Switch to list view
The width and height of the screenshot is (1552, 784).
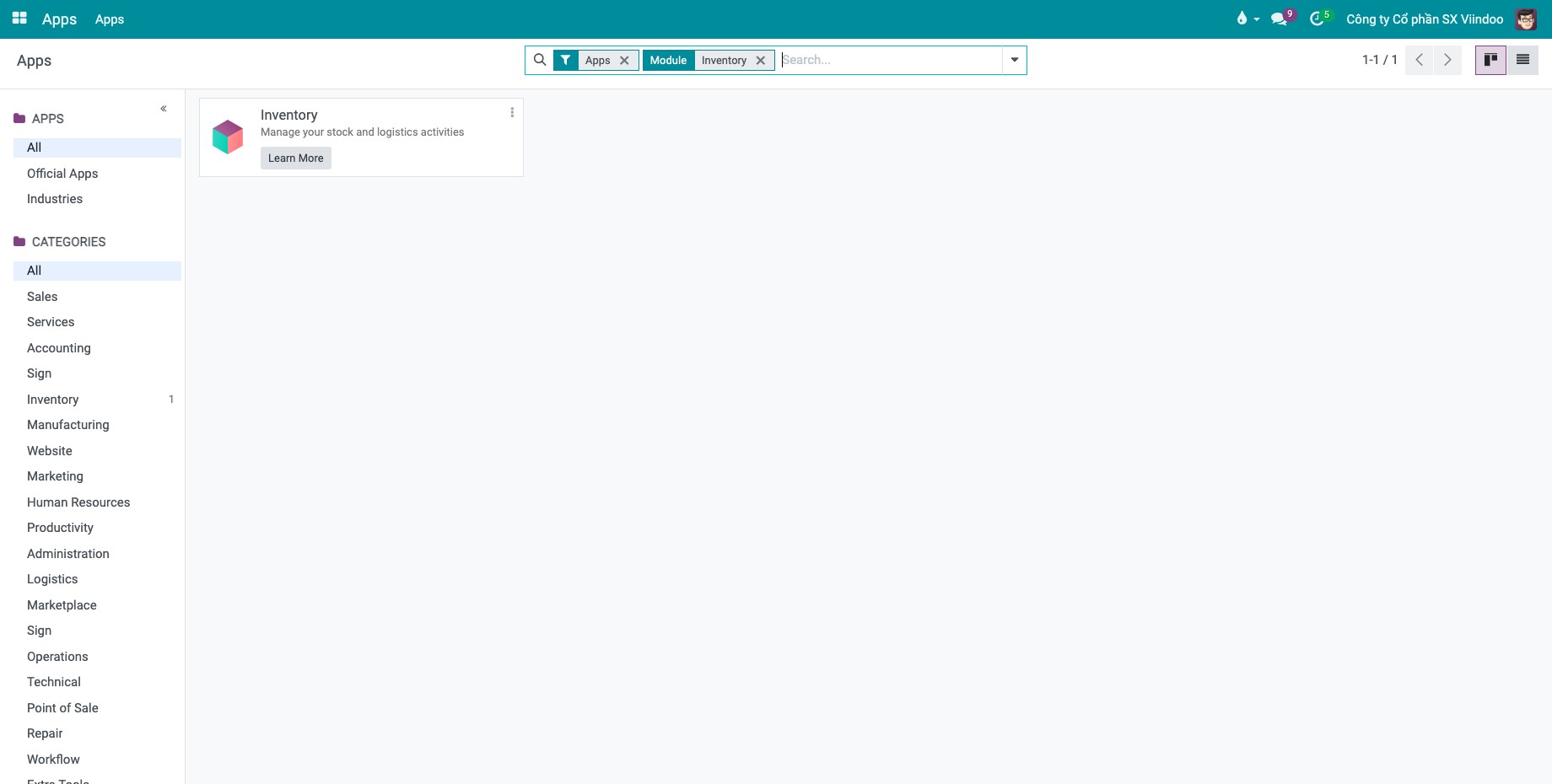[1522, 60]
